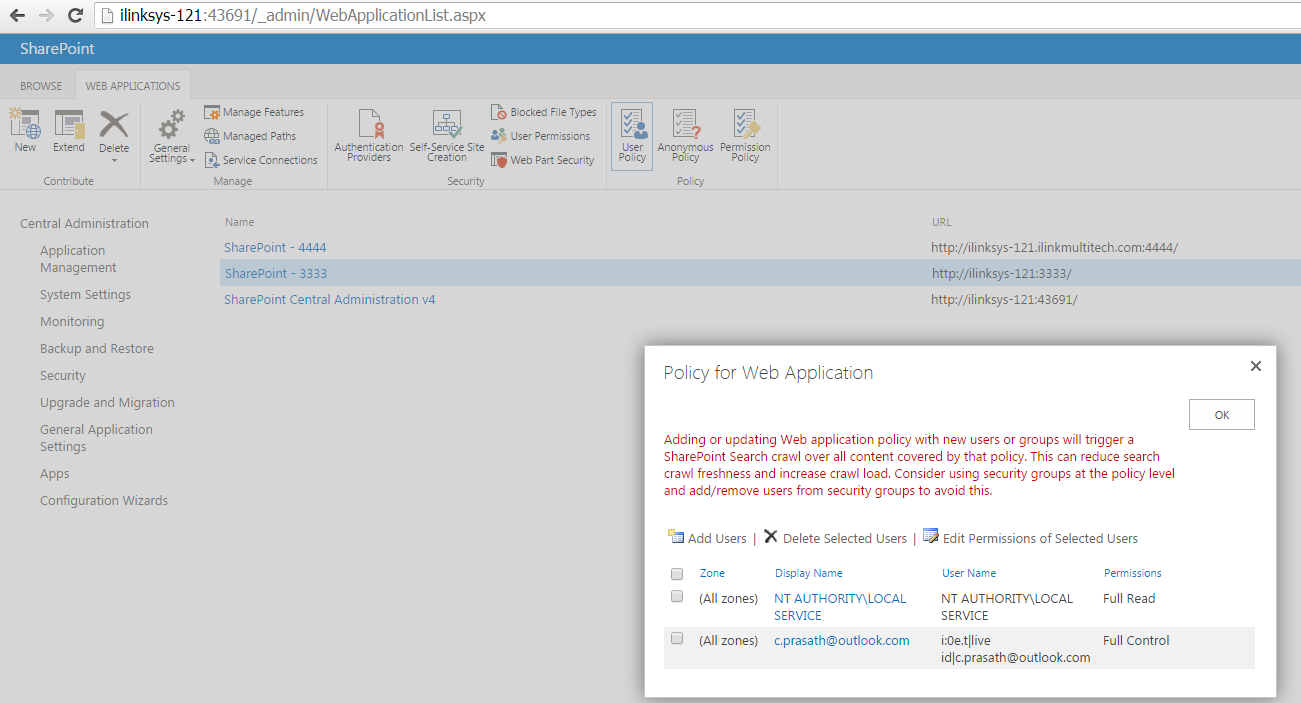
Task: Click the Full Control permission cell
Action: coord(1136,640)
